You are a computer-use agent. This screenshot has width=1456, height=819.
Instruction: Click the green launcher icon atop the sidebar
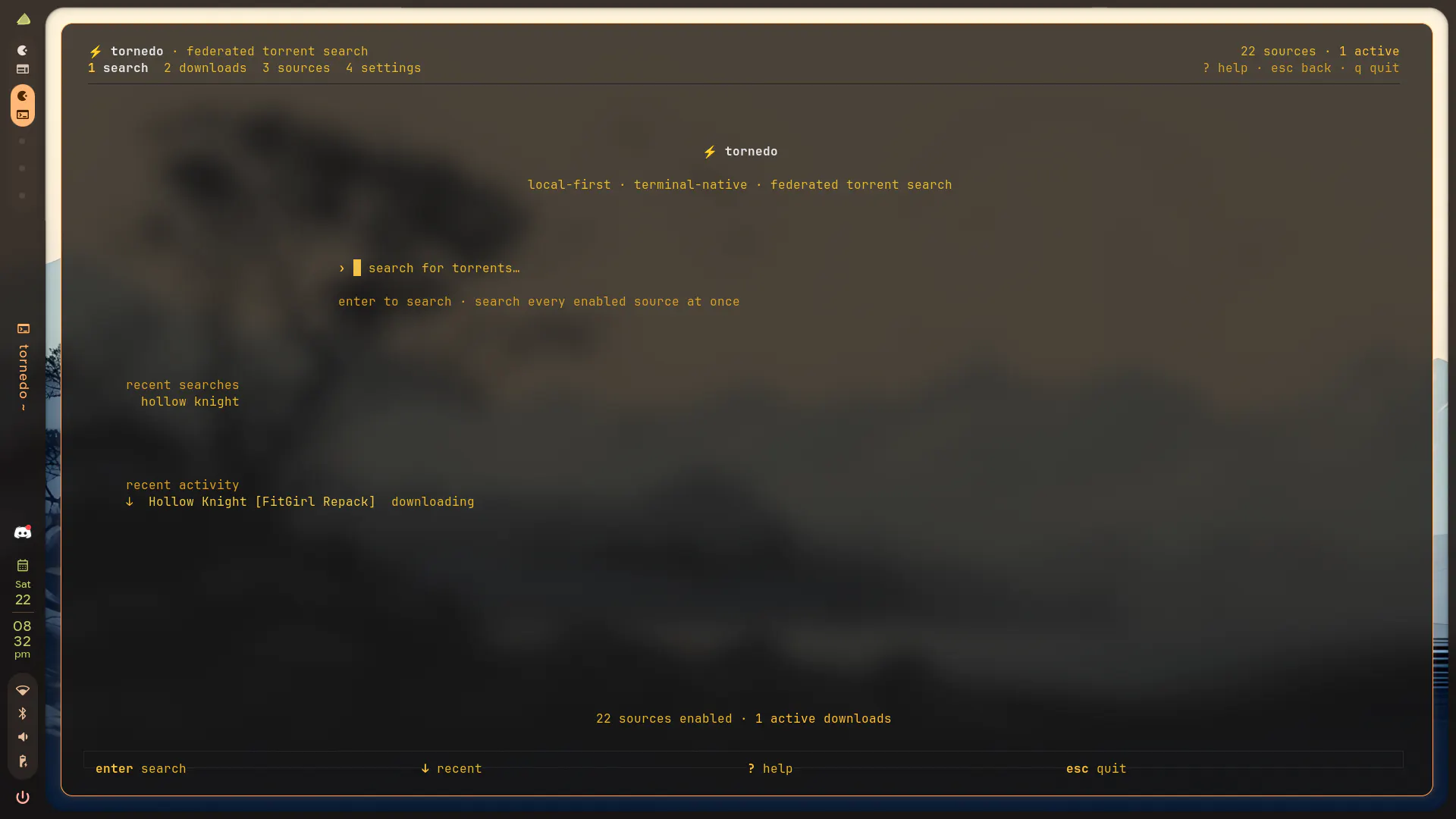pos(24,19)
